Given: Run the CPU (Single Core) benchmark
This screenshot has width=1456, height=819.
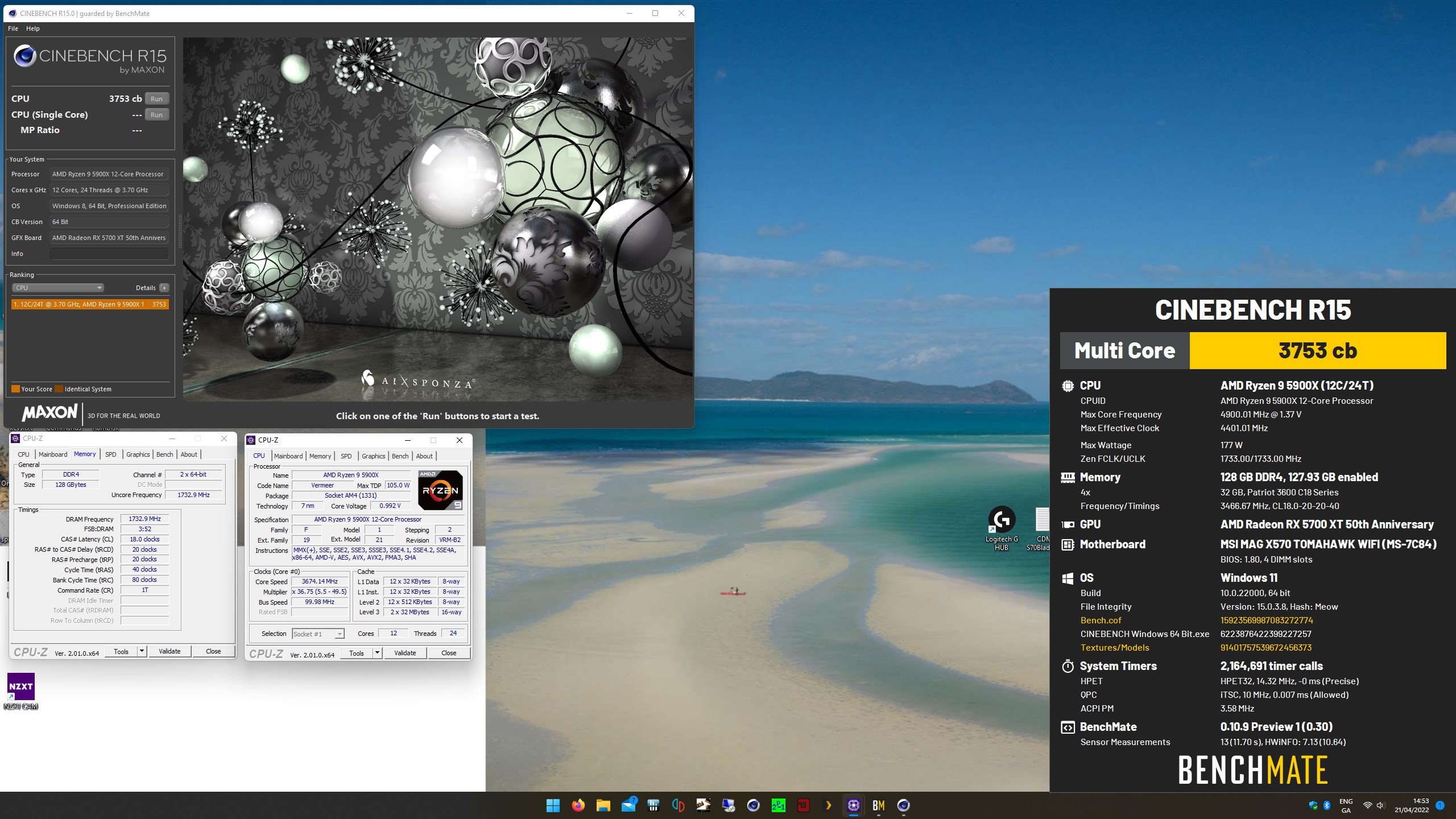Looking at the screenshot, I should 157,115.
